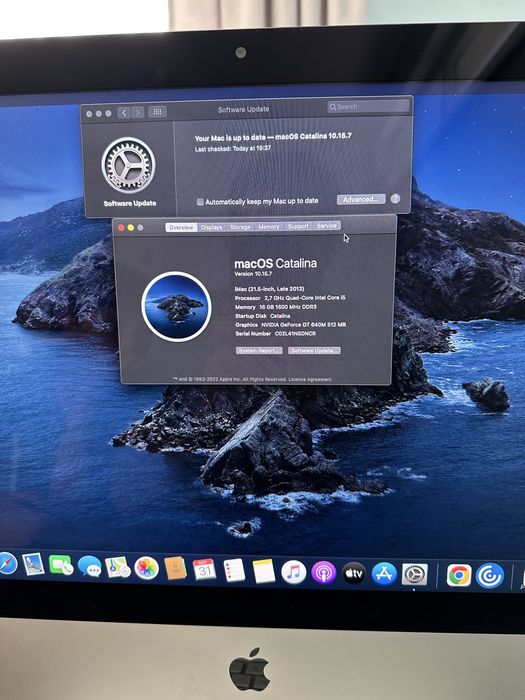This screenshot has width=525, height=700.
Task: Launch Google Chrome from the Dock
Action: [x=459, y=575]
